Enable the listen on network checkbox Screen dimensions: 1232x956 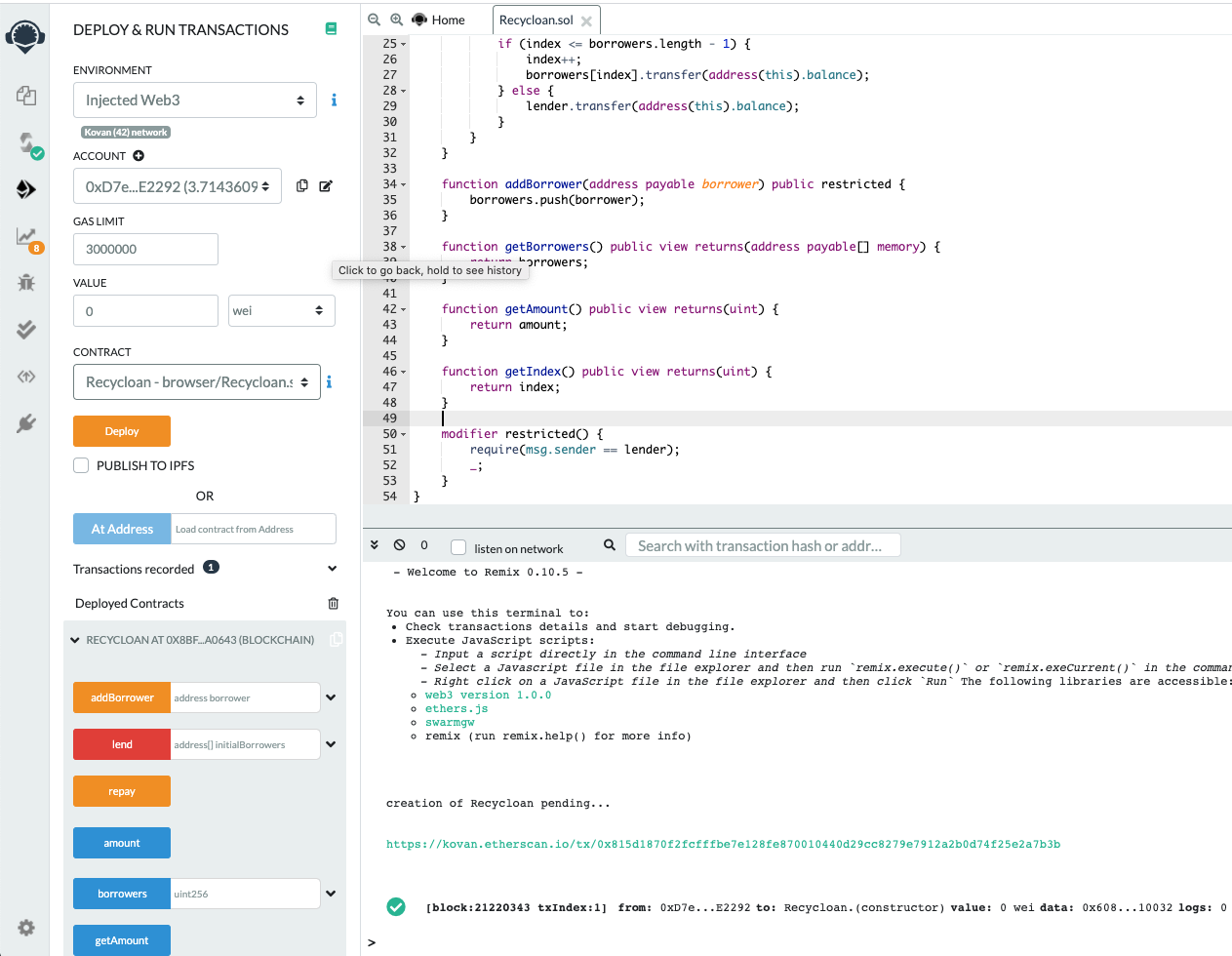(458, 547)
